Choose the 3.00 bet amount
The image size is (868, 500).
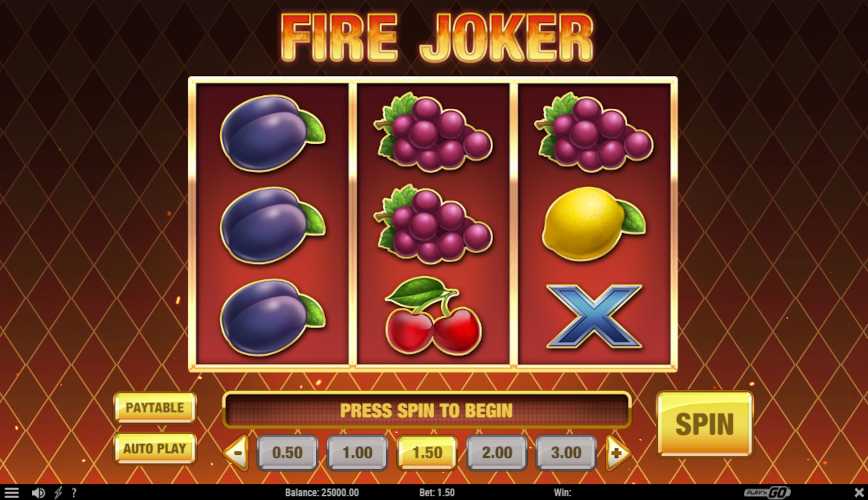[566, 452]
